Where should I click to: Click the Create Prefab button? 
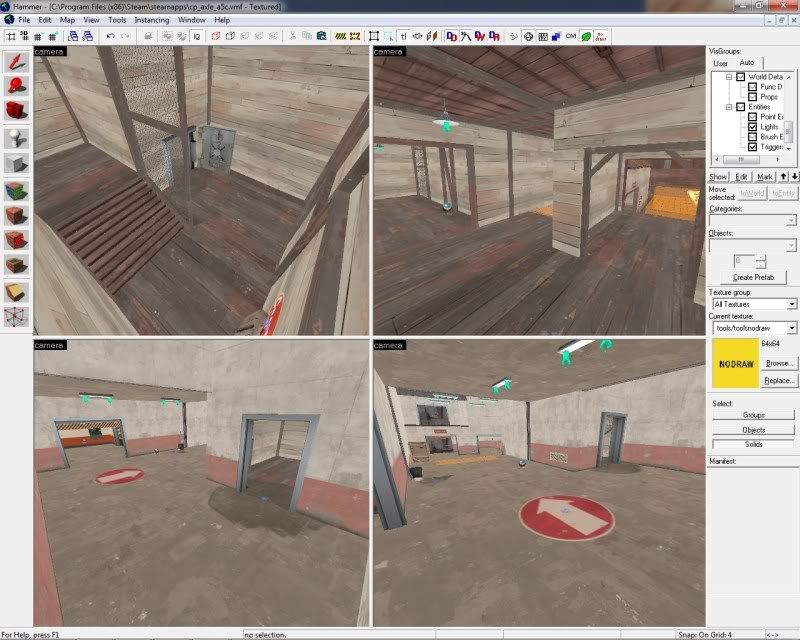click(753, 277)
